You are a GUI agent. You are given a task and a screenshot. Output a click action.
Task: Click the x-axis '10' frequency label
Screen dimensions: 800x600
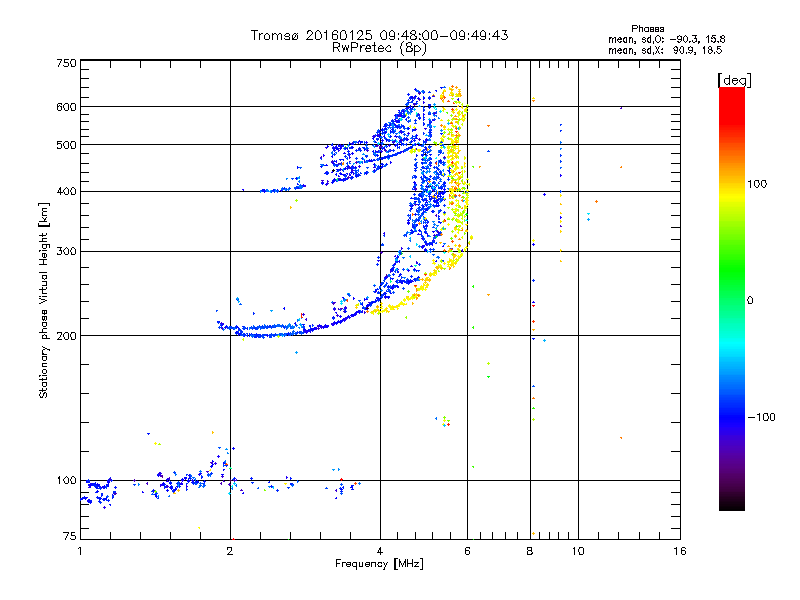click(x=578, y=551)
